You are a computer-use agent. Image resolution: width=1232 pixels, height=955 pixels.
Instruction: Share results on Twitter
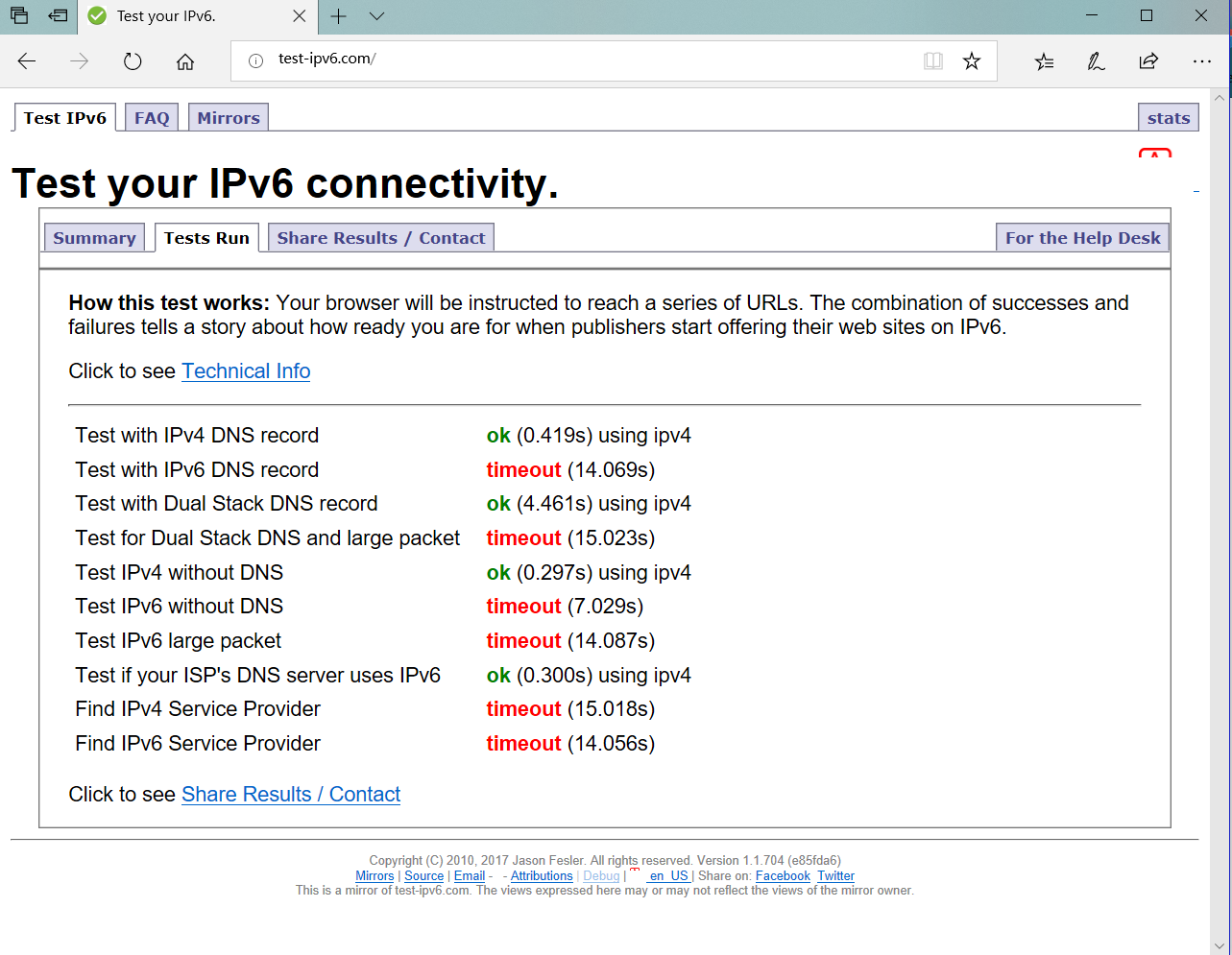(x=834, y=875)
